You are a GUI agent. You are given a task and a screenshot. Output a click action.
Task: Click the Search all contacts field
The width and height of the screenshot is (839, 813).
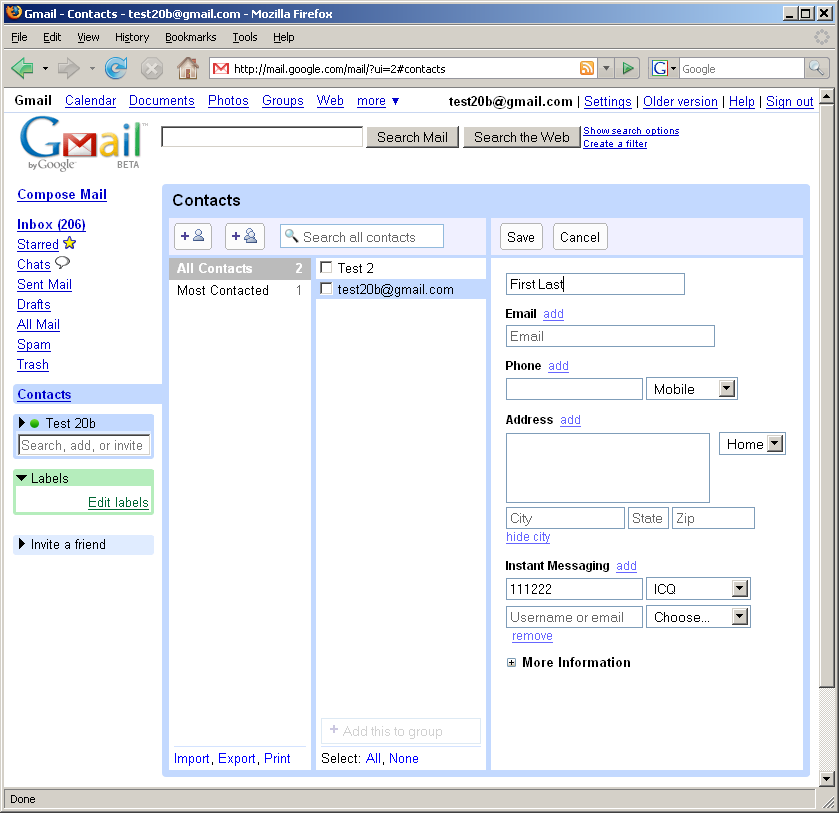click(x=362, y=237)
